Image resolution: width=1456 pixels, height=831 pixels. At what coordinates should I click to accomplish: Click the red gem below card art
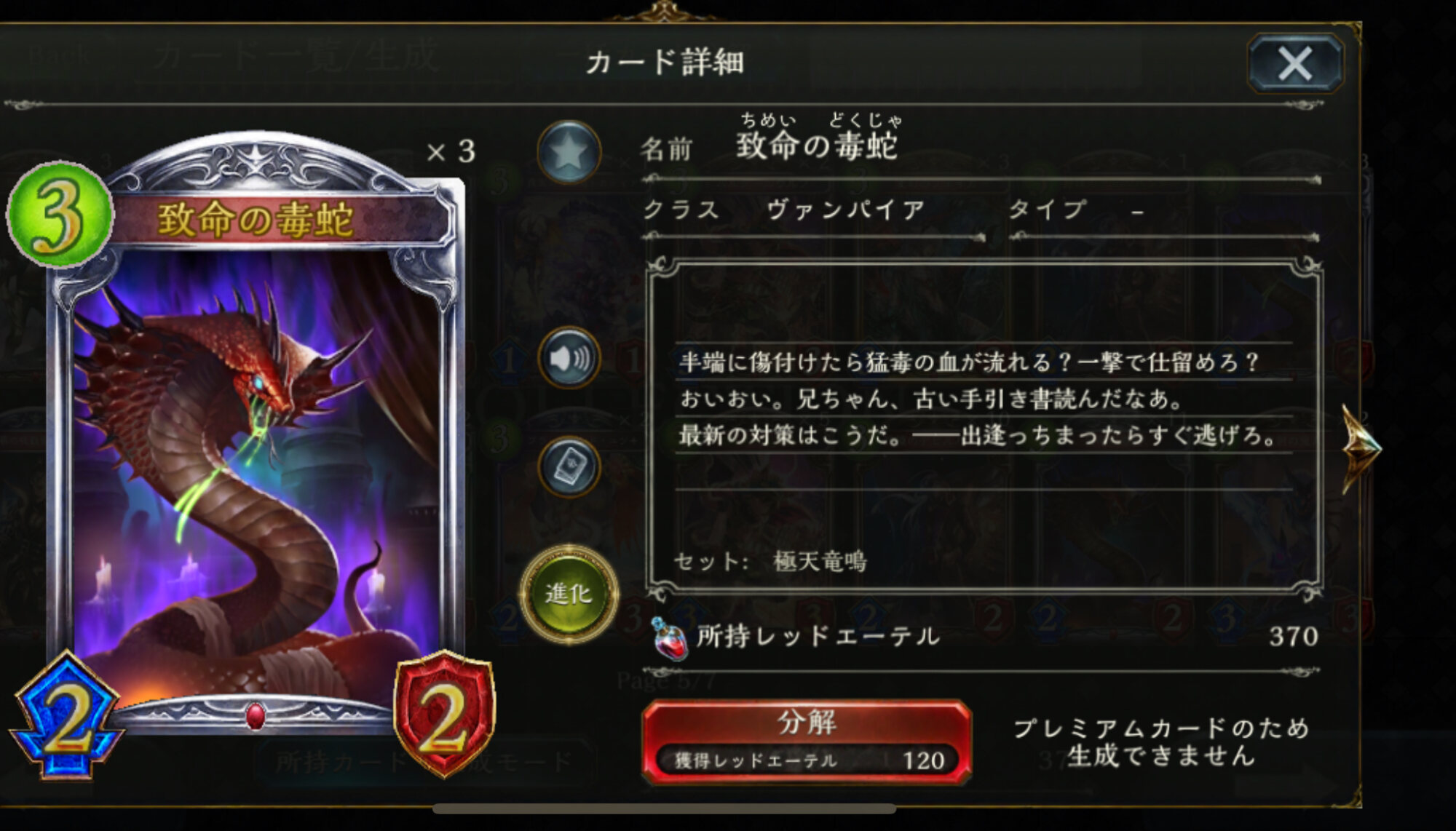[x=255, y=716]
